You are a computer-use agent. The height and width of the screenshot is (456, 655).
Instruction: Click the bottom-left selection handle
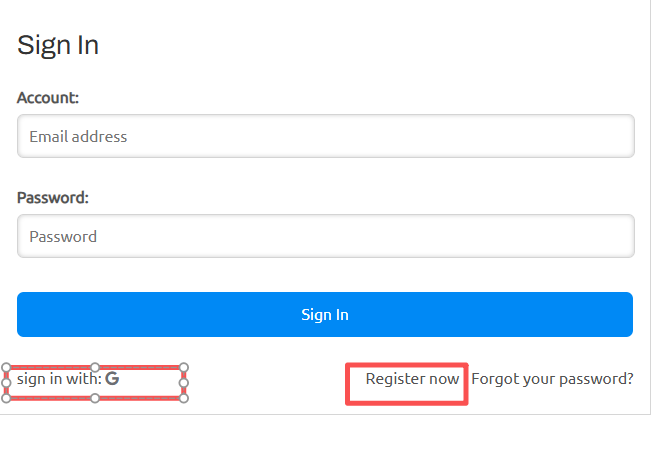tap(6, 398)
